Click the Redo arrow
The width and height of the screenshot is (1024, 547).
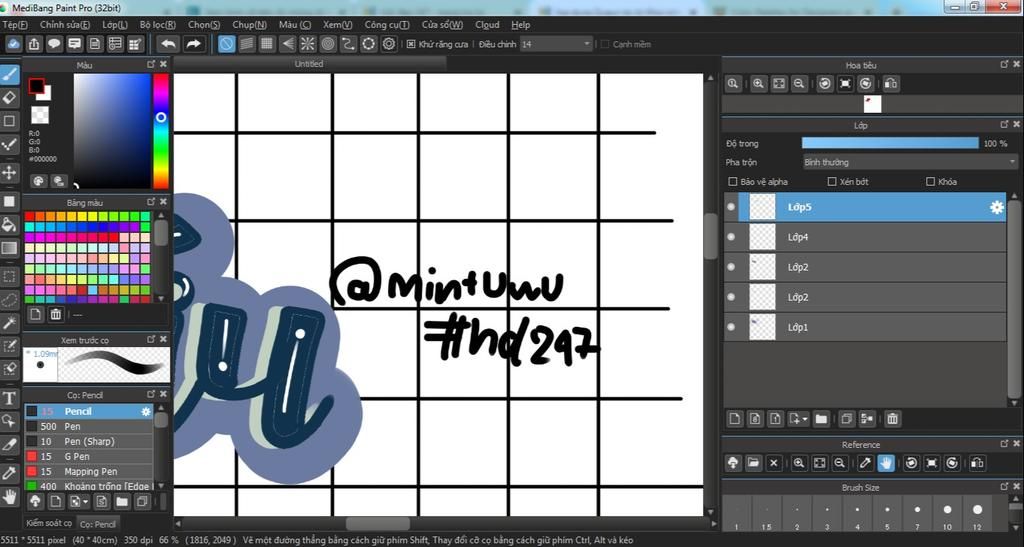(193, 44)
